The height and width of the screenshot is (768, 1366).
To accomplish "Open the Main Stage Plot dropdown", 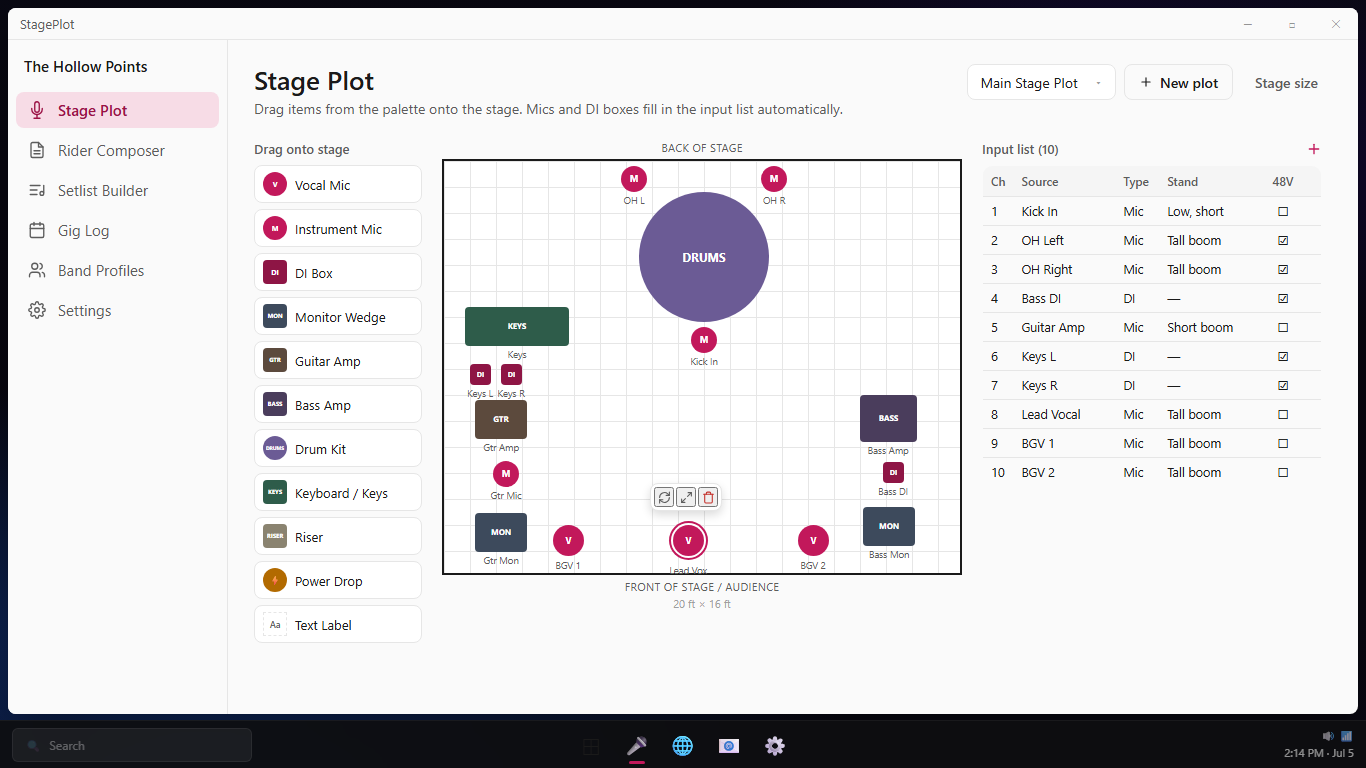I will (1041, 83).
